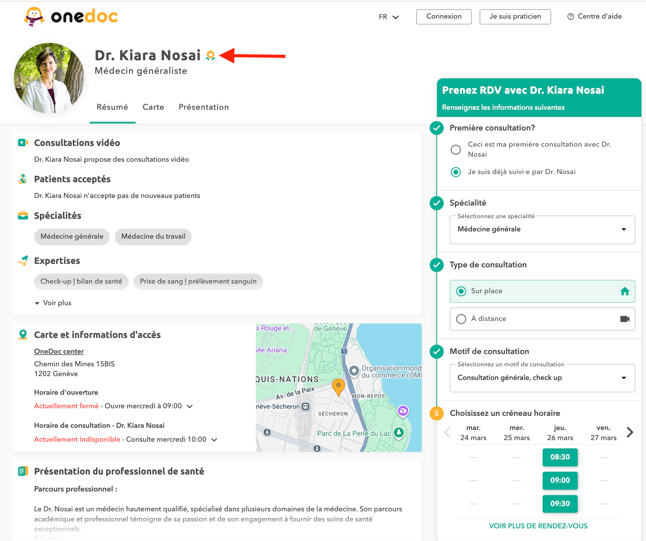Select first consultation radio option

coord(456,150)
